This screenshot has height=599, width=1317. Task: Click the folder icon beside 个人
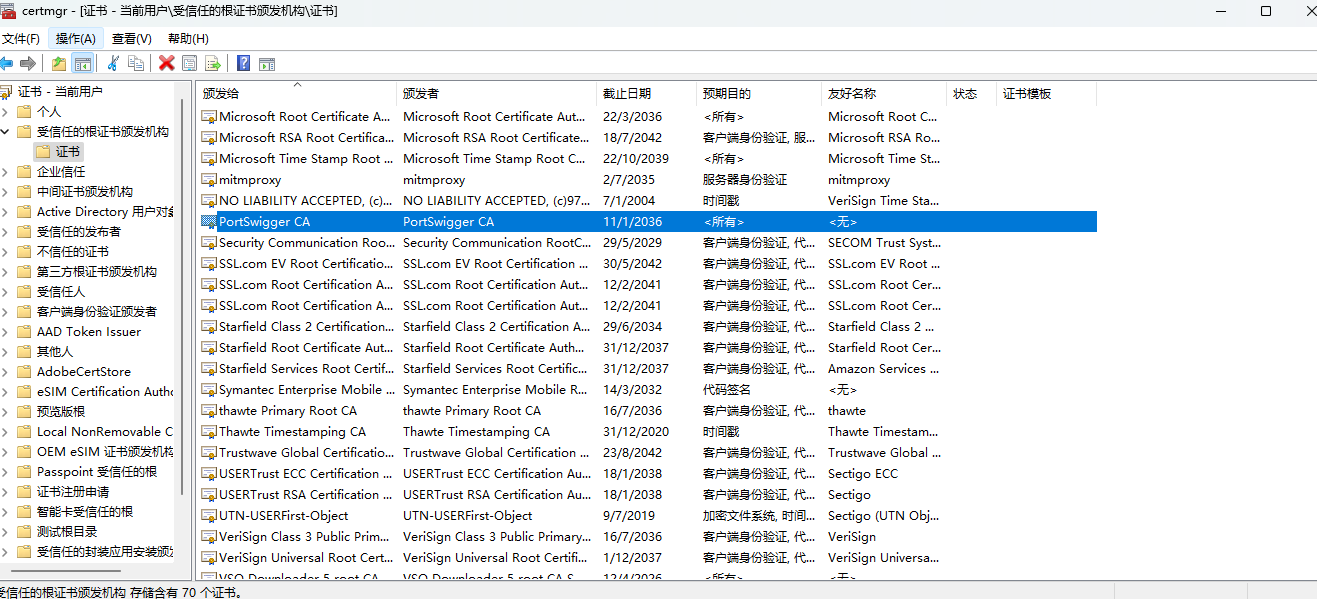click(24, 111)
